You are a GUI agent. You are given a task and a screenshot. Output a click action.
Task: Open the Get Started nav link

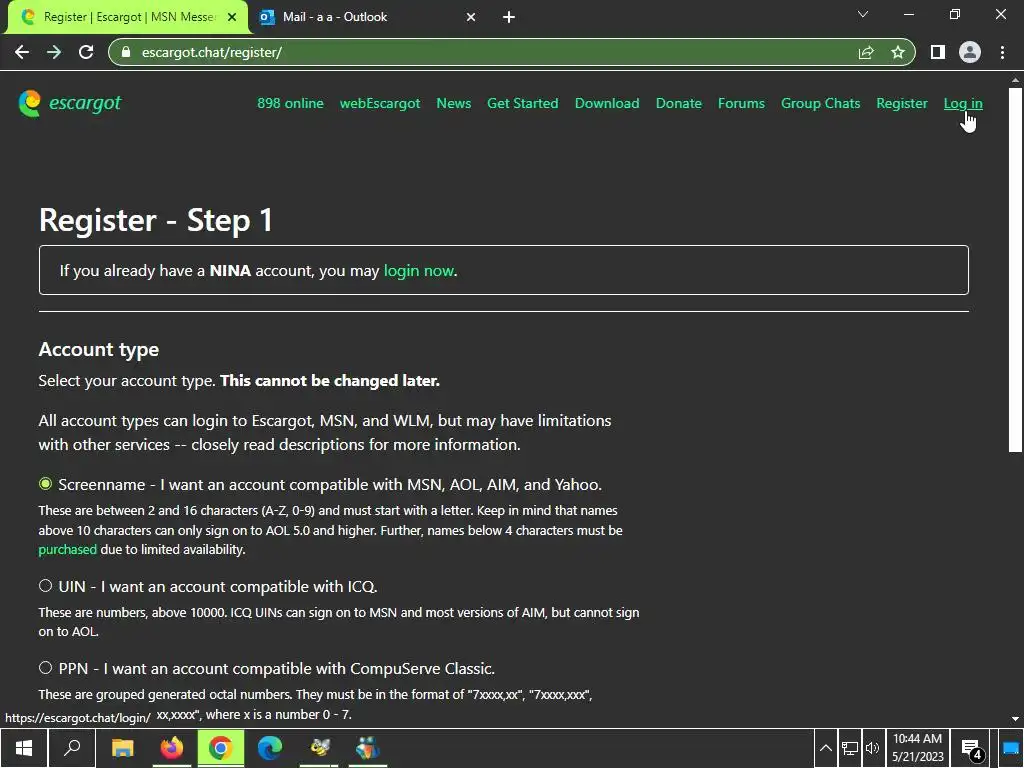(522, 103)
